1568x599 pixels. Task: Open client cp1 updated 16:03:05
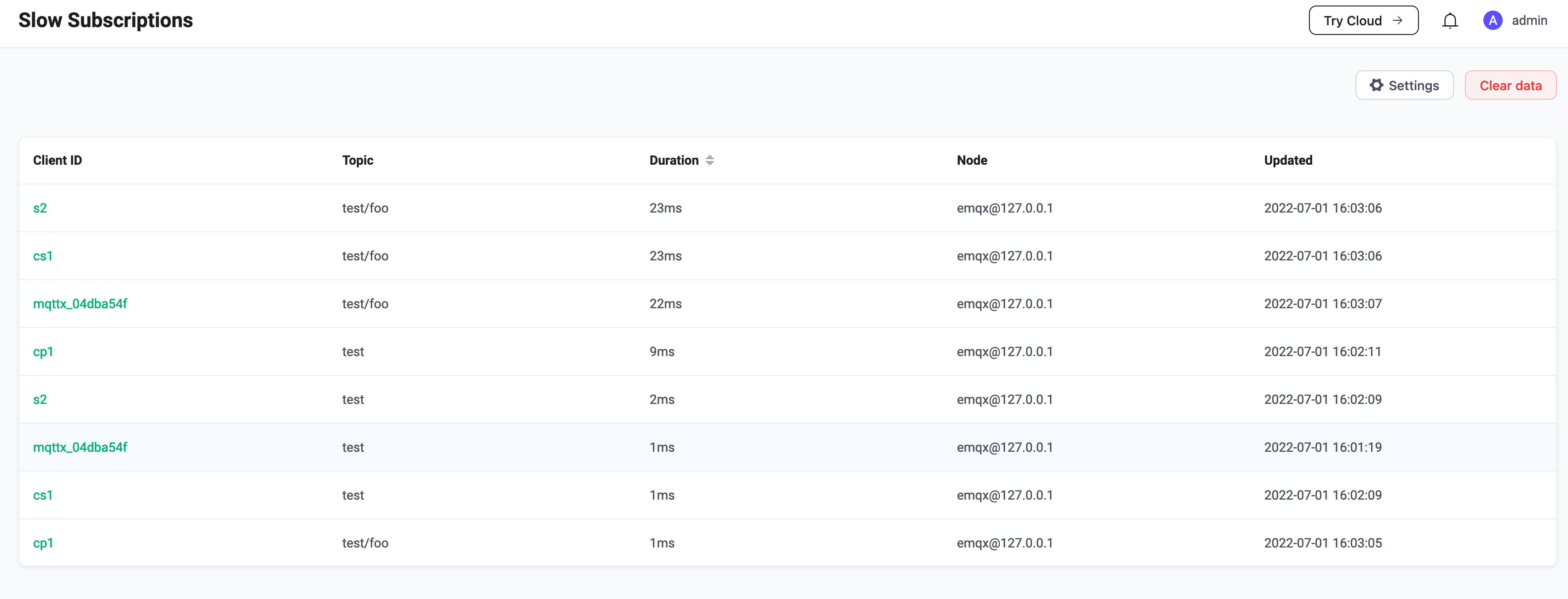click(43, 543)
